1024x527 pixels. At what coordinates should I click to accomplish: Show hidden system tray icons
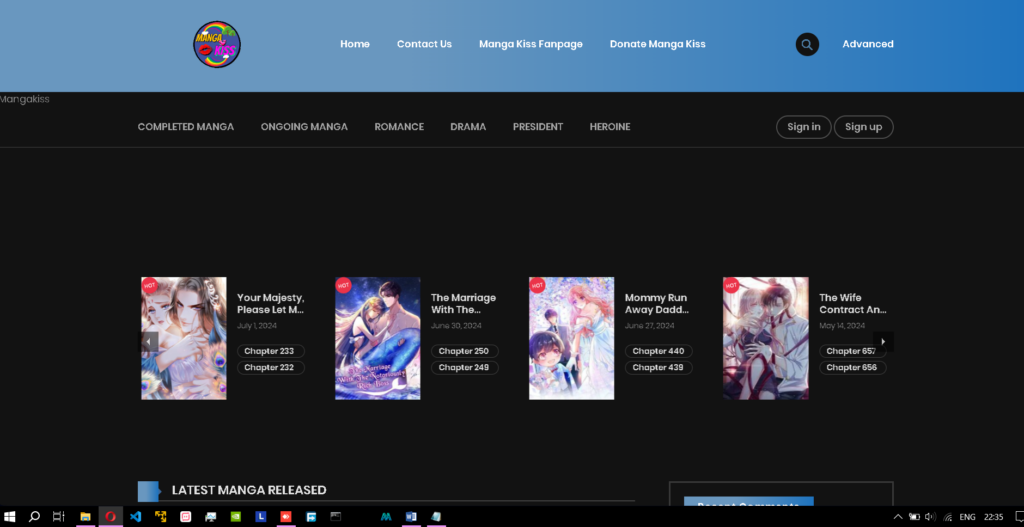(x=898, y=517)
